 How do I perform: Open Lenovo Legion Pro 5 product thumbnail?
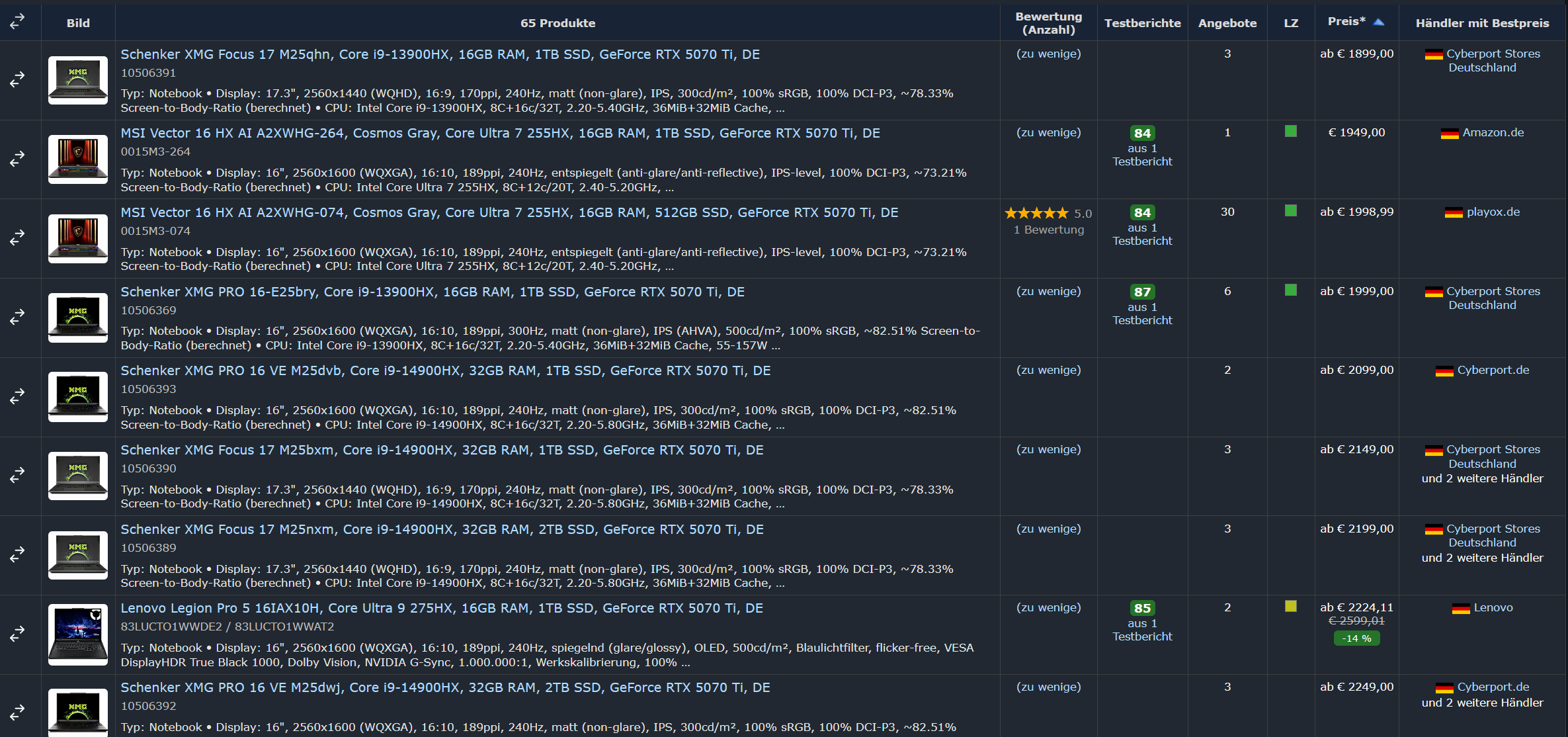[x=78, y=634]
